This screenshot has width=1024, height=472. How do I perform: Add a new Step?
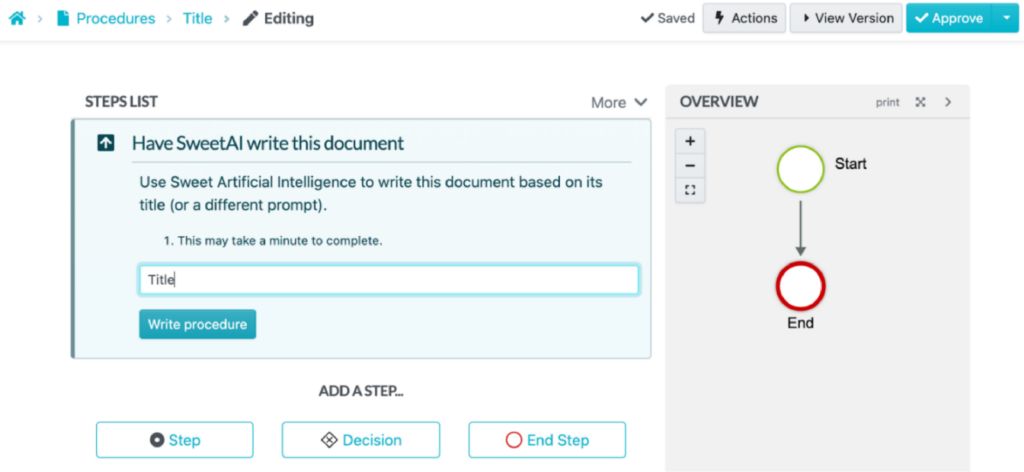175,440
